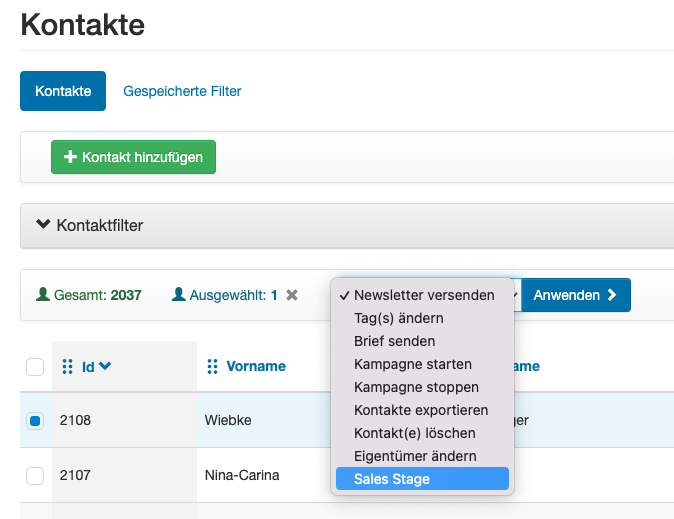The width and height of the screenshot is (674, 519).
Task: Sort by Id using the chevron arrow
Action: tap(105, 366)
